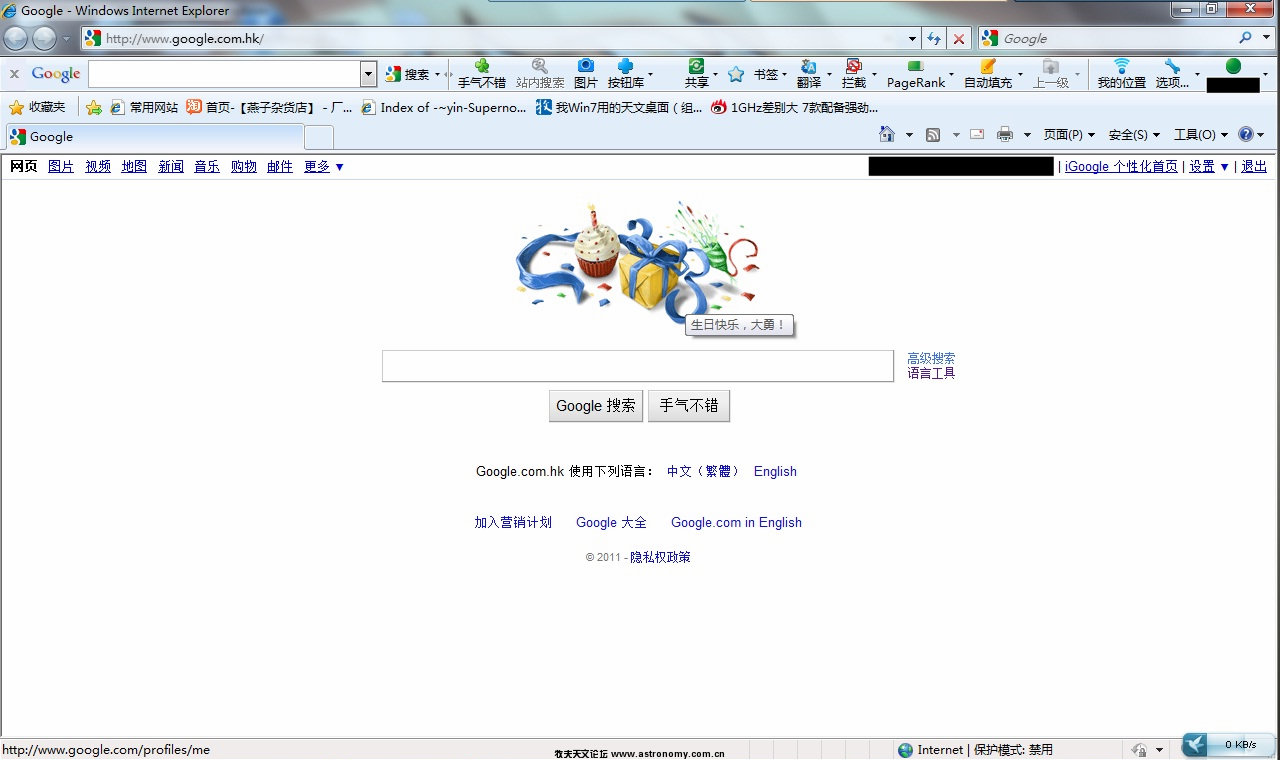Expand the Google Toolbar search box dropdown
Image resolution: width=1280 pixels, height=760 pixels.
[x=368, y=74]
